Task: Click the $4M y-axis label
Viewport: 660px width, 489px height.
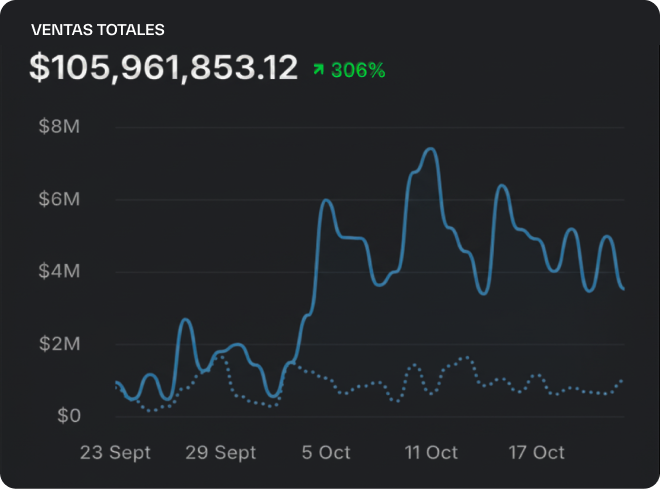Action: pos(59,271)
